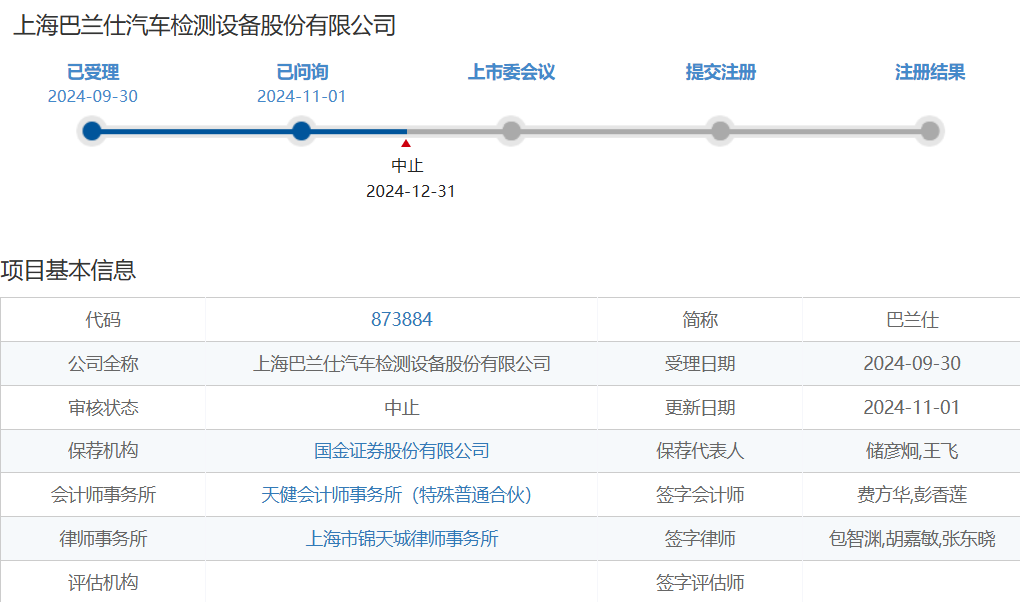
Task: Open the 天健会计师事务所 accounting firm link
Action: (x=397, y=495)
